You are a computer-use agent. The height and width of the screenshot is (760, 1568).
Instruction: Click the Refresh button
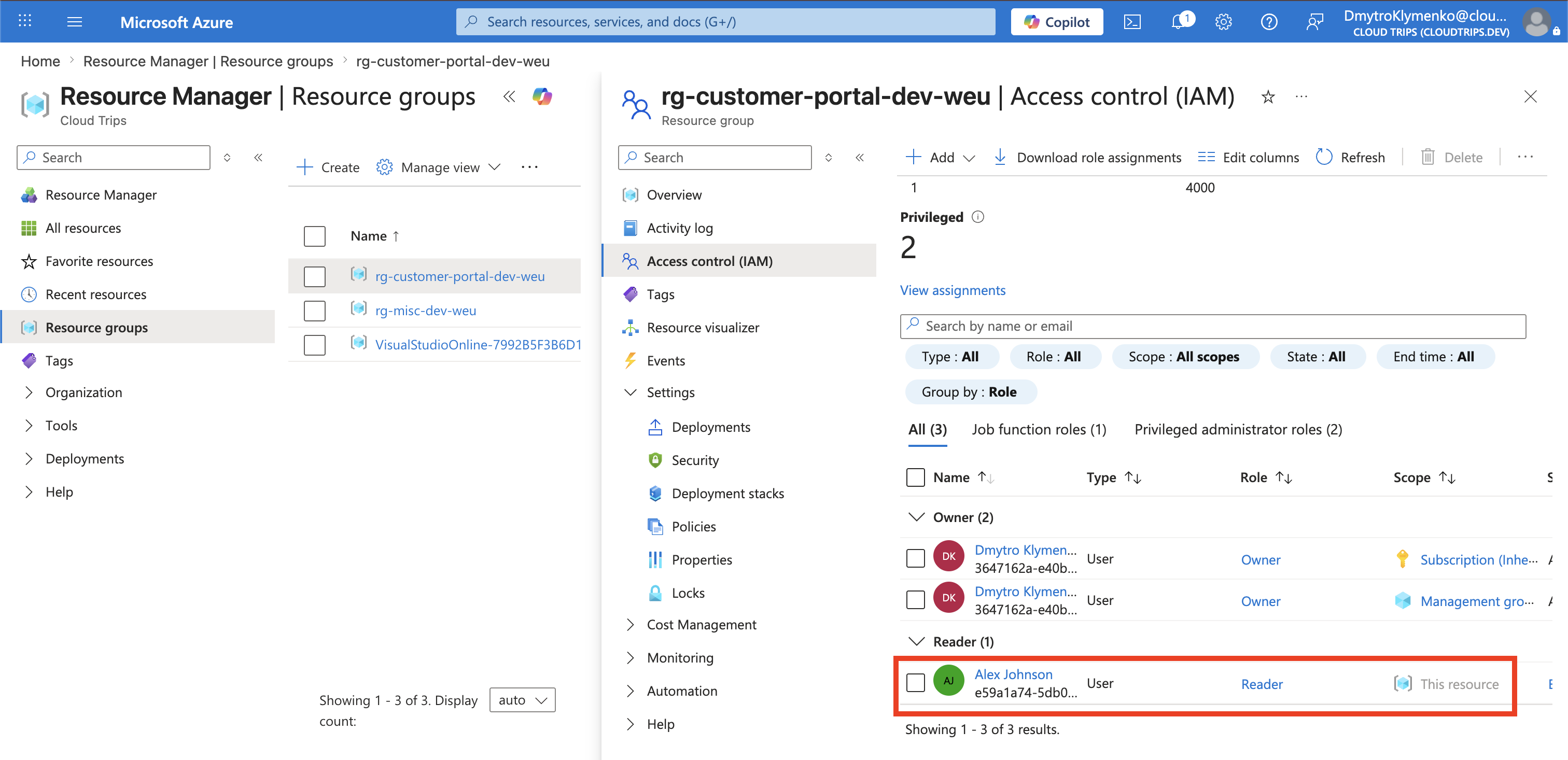(1350, 158)
